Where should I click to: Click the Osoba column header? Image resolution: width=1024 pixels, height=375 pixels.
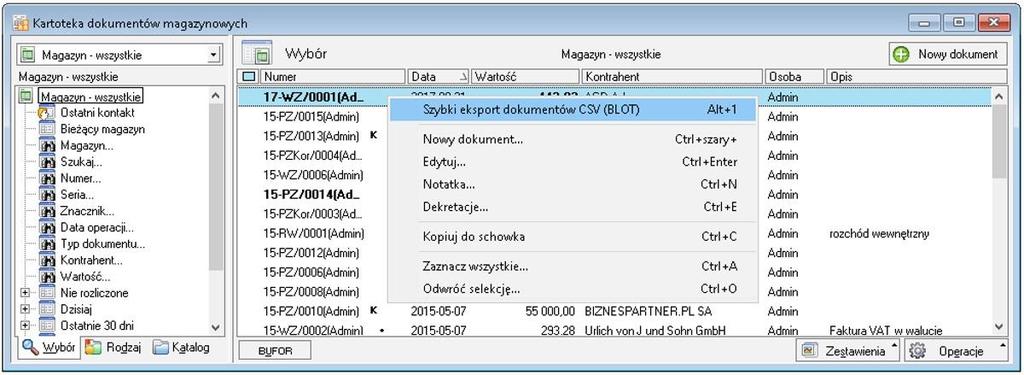pos(795,76)
